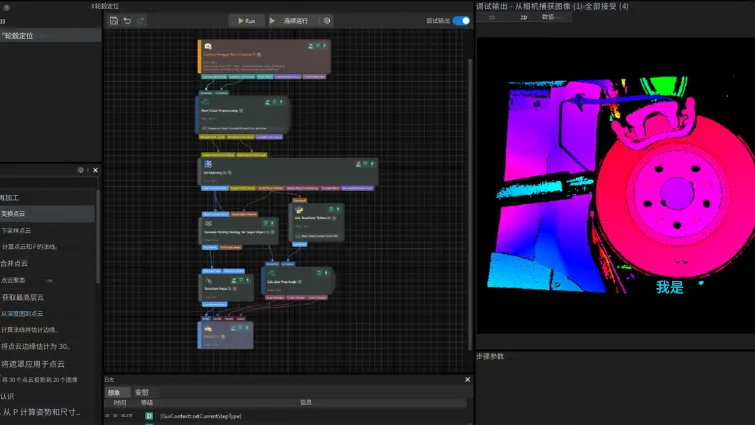Click the 步骤参数 panel header

[490, 357]
